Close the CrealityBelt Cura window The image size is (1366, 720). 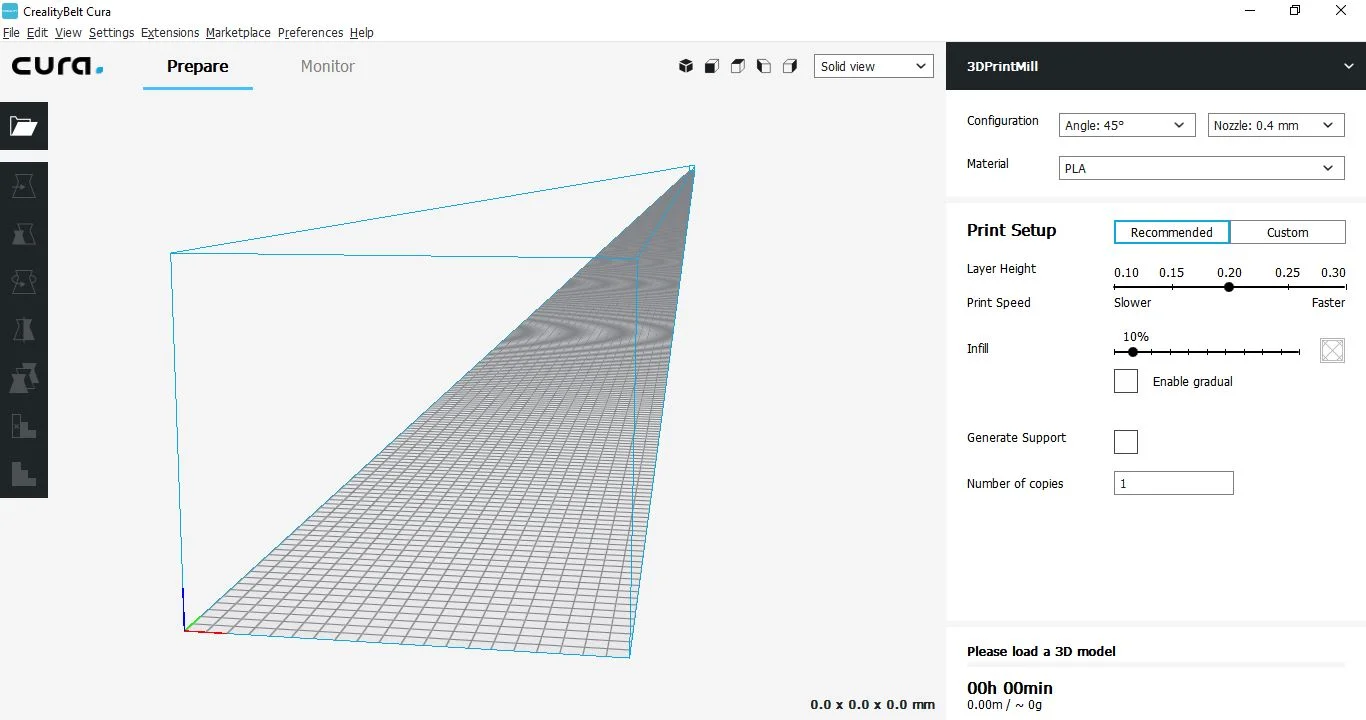1341,11
